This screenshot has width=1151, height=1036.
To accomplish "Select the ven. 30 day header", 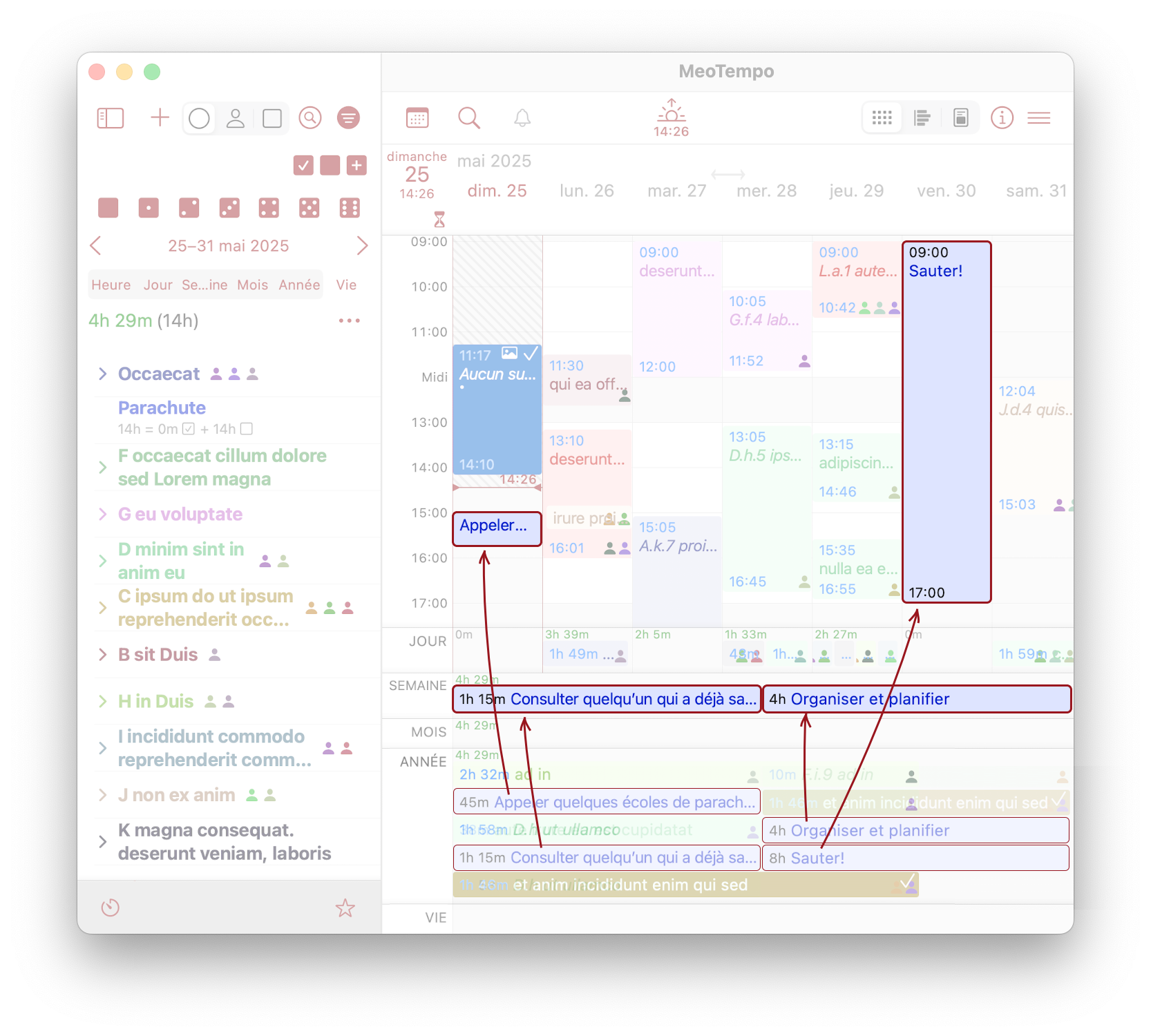I will click(x=947, y=191).
